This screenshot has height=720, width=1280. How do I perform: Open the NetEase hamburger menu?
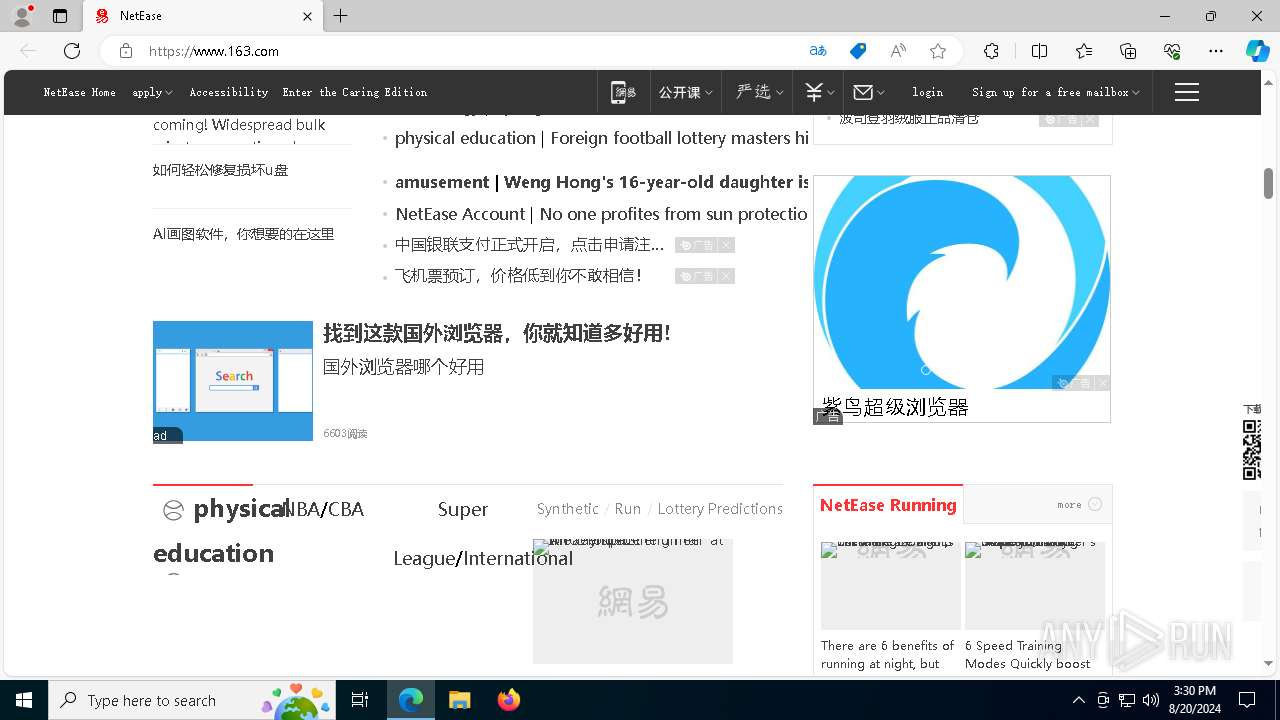[1187, 92]
